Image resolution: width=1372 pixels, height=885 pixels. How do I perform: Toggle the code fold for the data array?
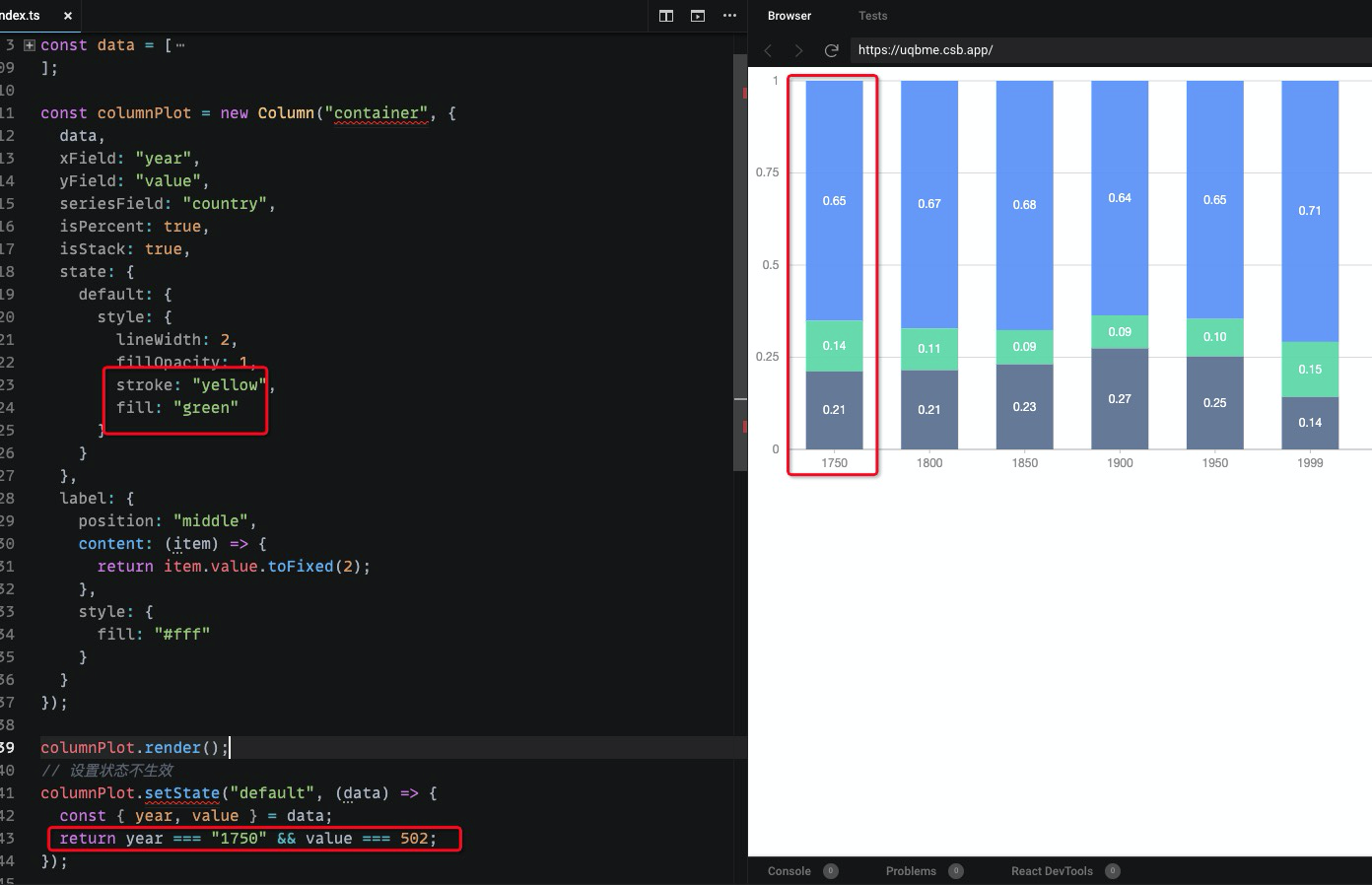(x=28, y=44)
